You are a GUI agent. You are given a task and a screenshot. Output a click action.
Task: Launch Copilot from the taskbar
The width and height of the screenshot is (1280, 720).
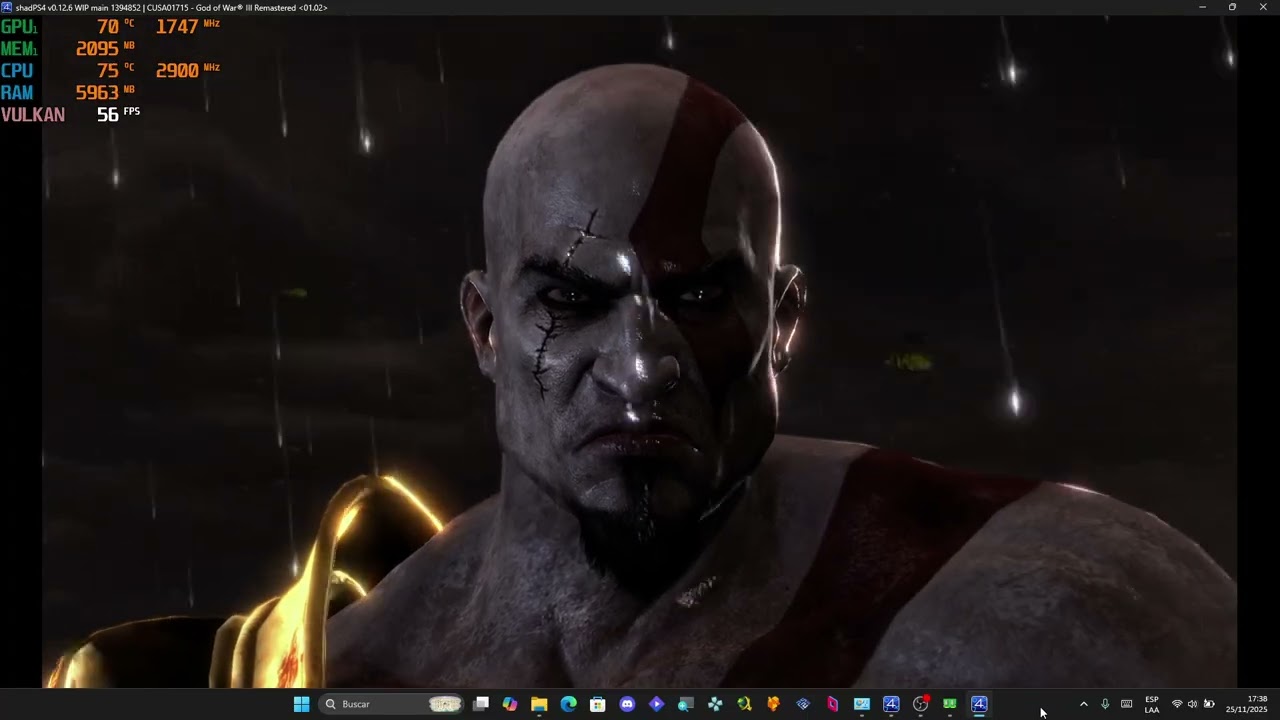pos(510,704)
